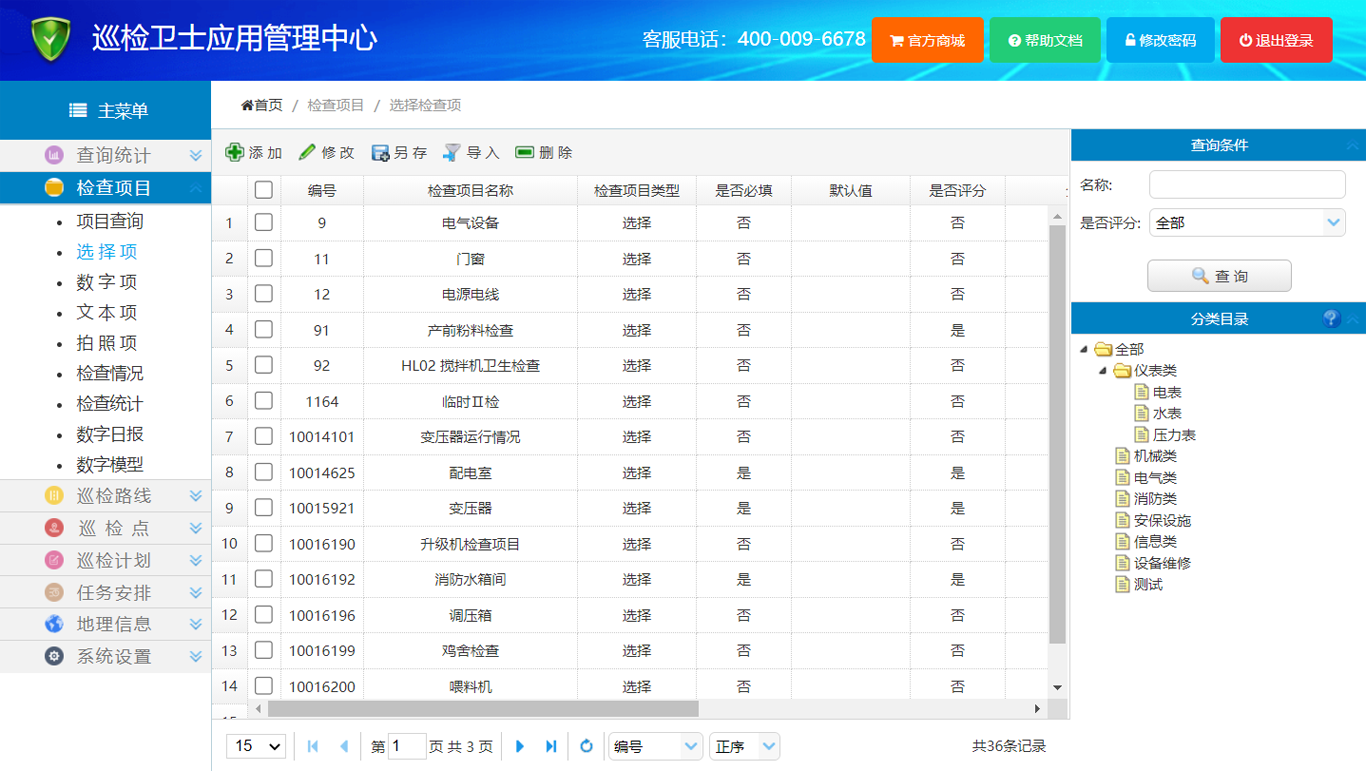Click the pencil 修改 icon
The height and width of the screenshot is (771, 1366).
(308, 152)
